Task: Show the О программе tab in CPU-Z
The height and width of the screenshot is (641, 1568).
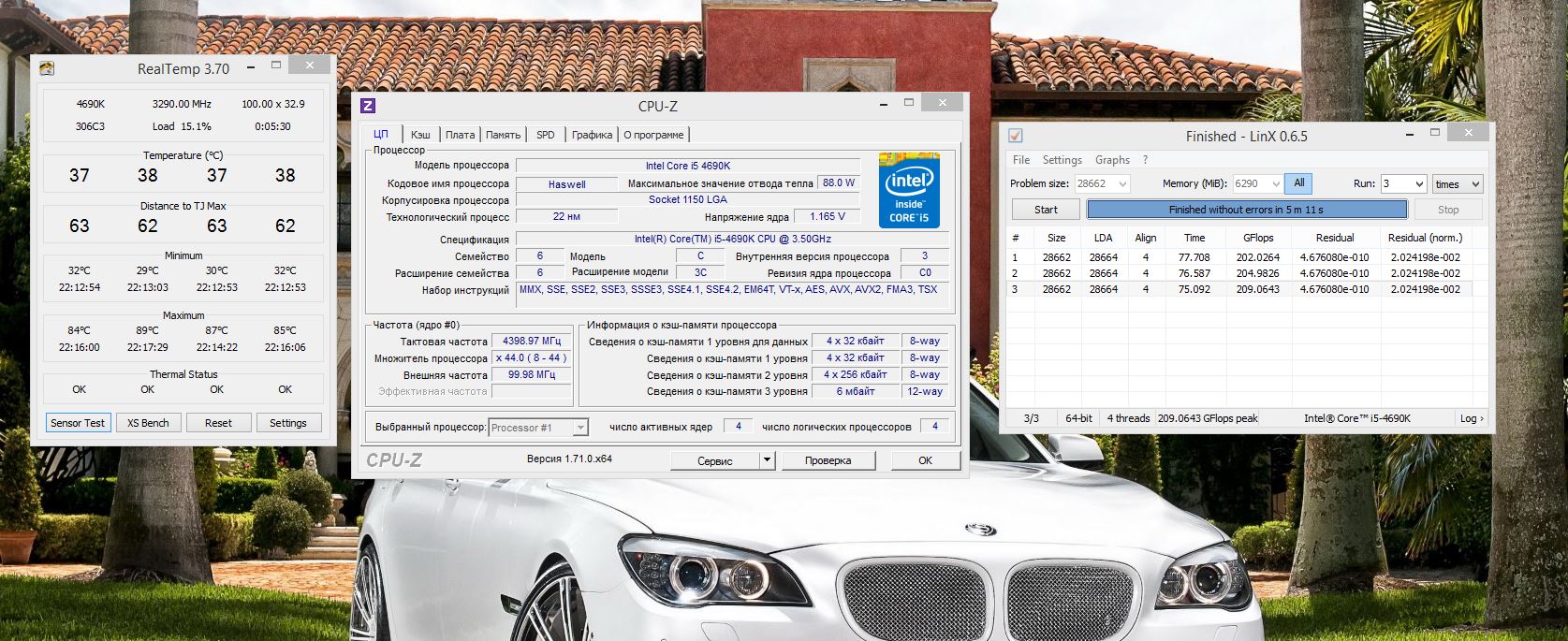Action: click(653, 135)
